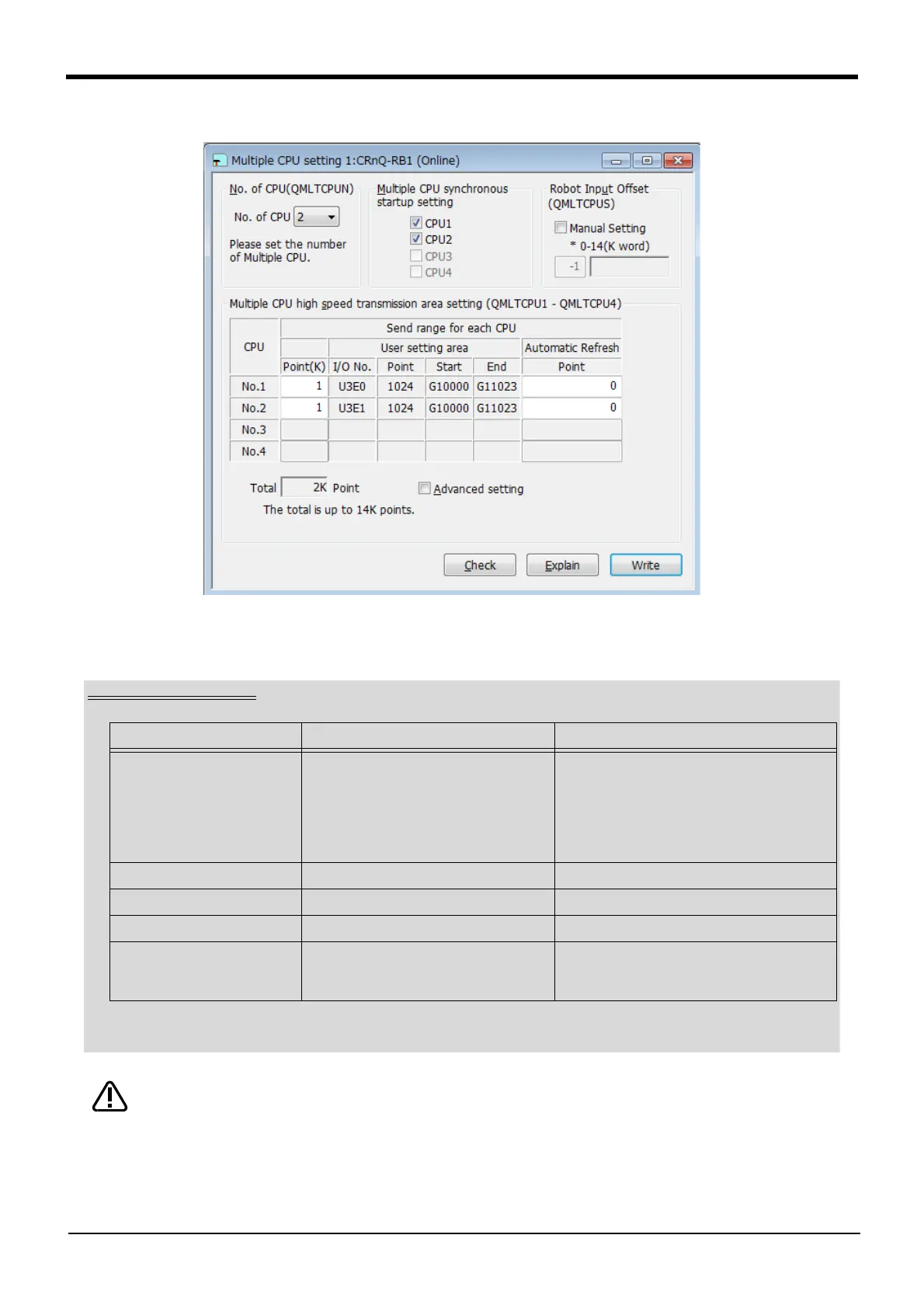Minimize the Multiple CPU setting window
Screen dimensions: 924x1308
pos(617,161)
